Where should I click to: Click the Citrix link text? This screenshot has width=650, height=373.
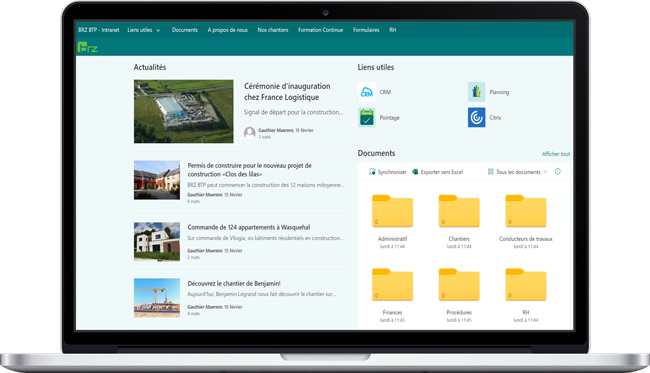[495, 118]
